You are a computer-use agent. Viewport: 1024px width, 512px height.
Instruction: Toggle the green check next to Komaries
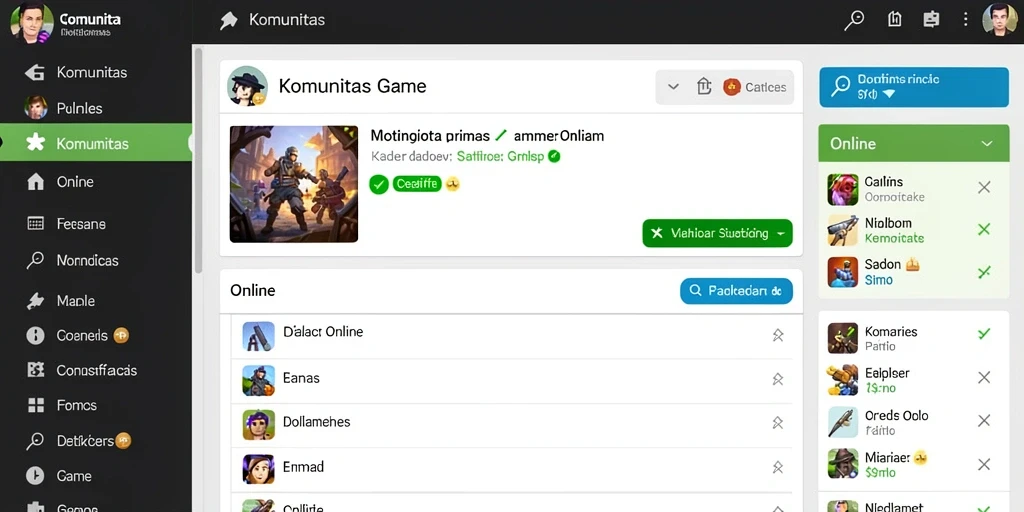pyautogui.click(x=984, y=334)
